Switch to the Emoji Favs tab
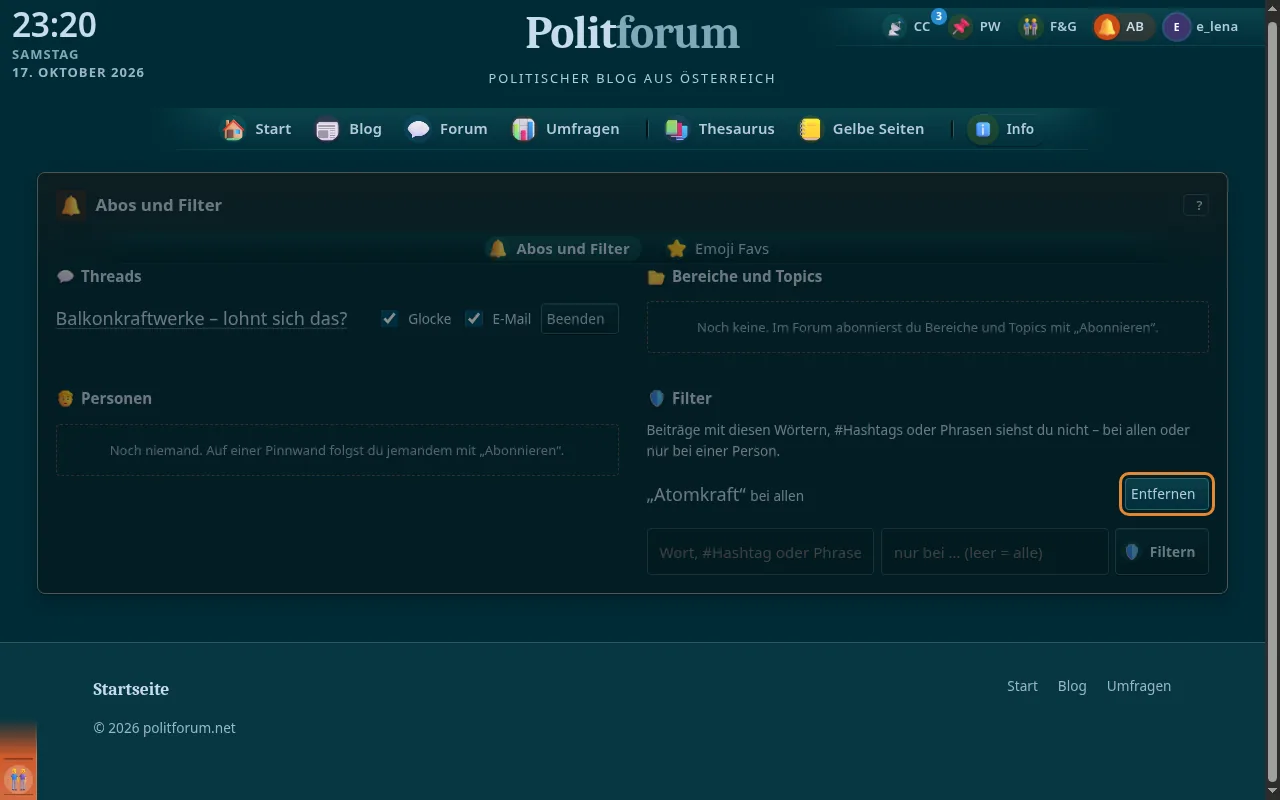The width and height of the screenshot is (1280, 800). 718,249
